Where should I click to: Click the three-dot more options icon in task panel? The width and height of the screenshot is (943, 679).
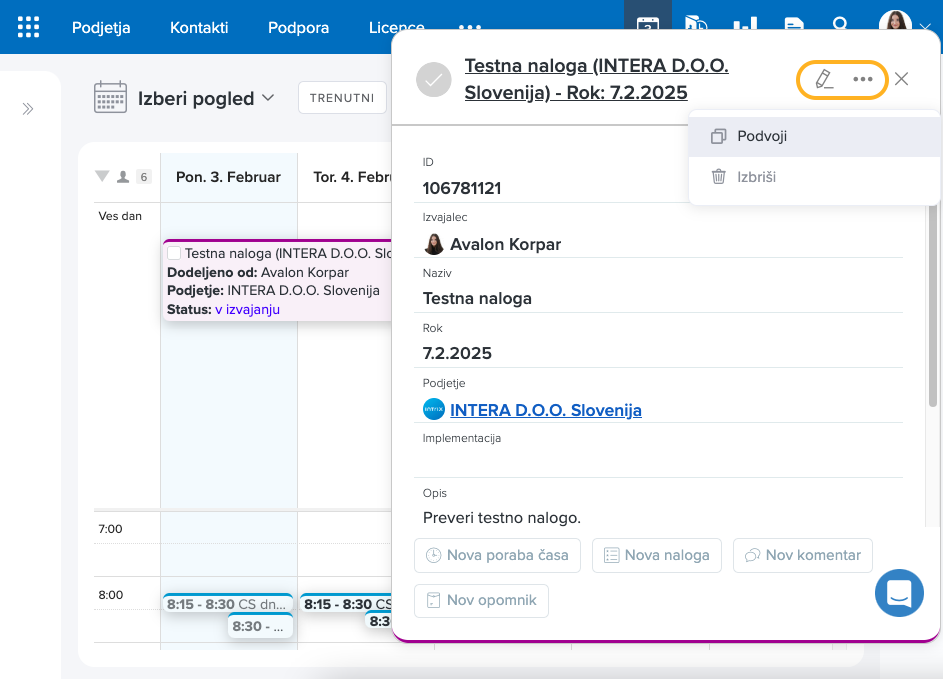[862, 79]
